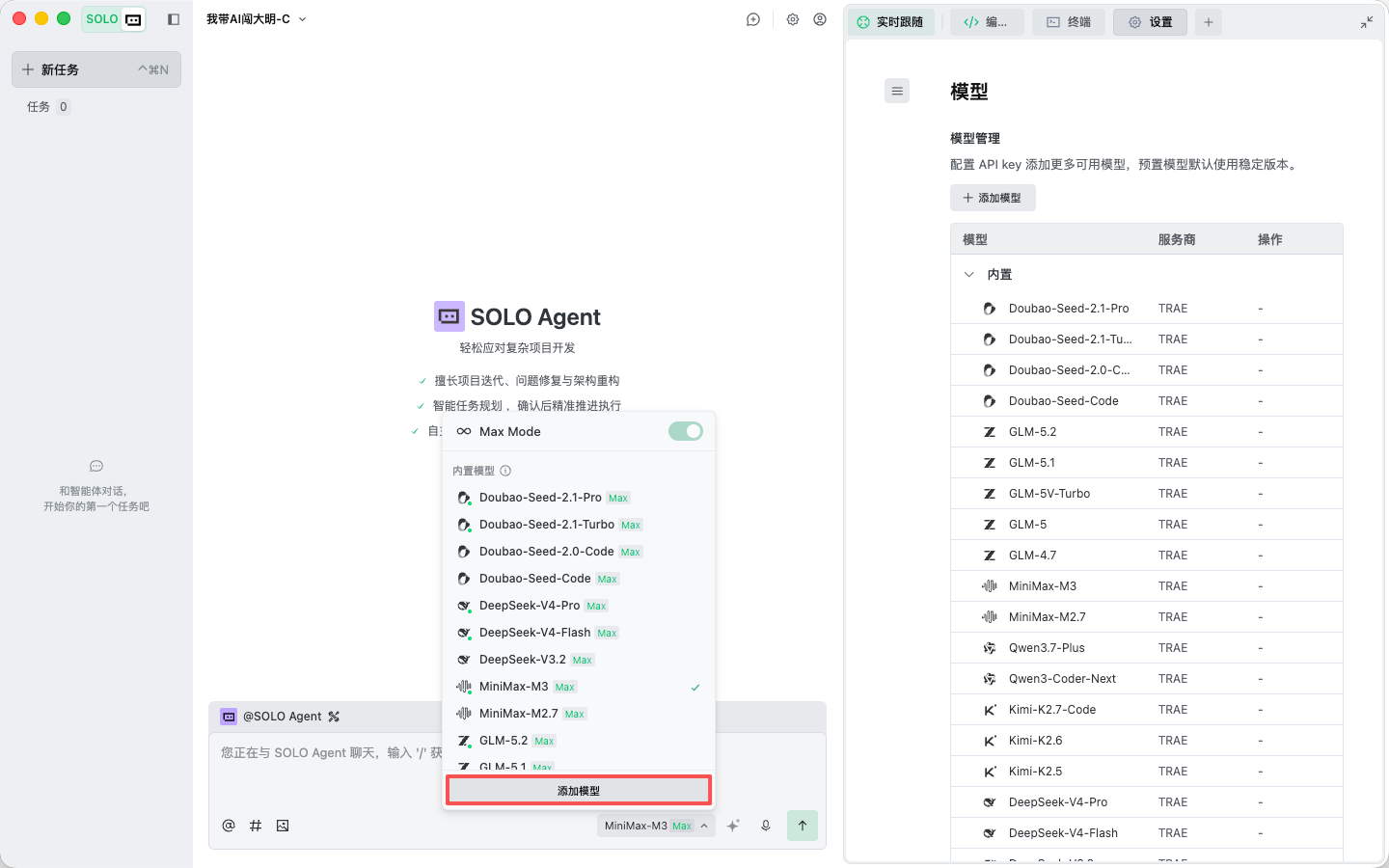The height and width of the screenshot is (868, 1389).
Task: Choose Doubao-Seed-2.1-Turbo from the model dropdown list
Action: (579, 525)
